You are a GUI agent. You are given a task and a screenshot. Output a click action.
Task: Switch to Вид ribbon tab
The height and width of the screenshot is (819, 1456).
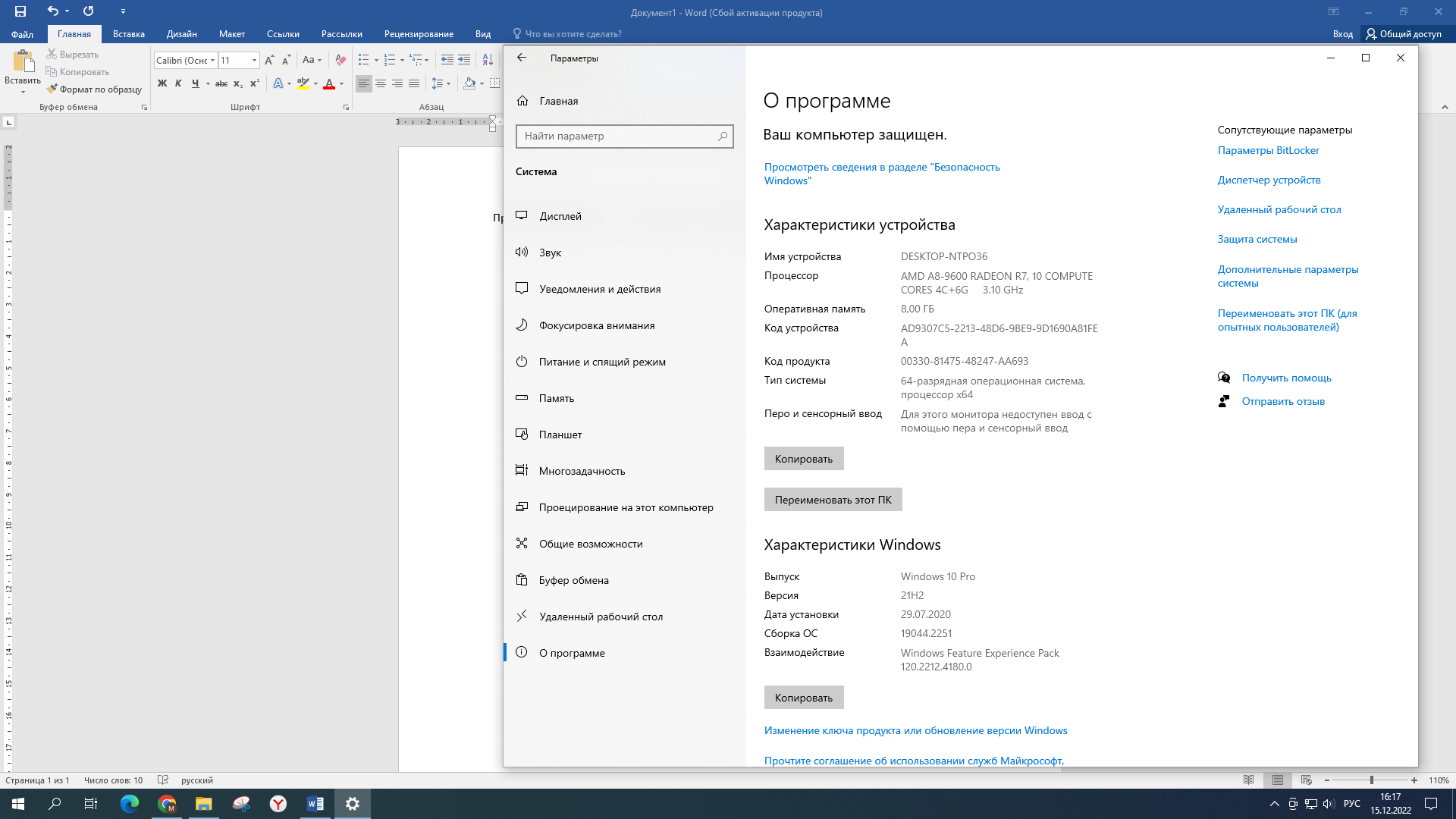pyautogui.click(x=483, y=34)
